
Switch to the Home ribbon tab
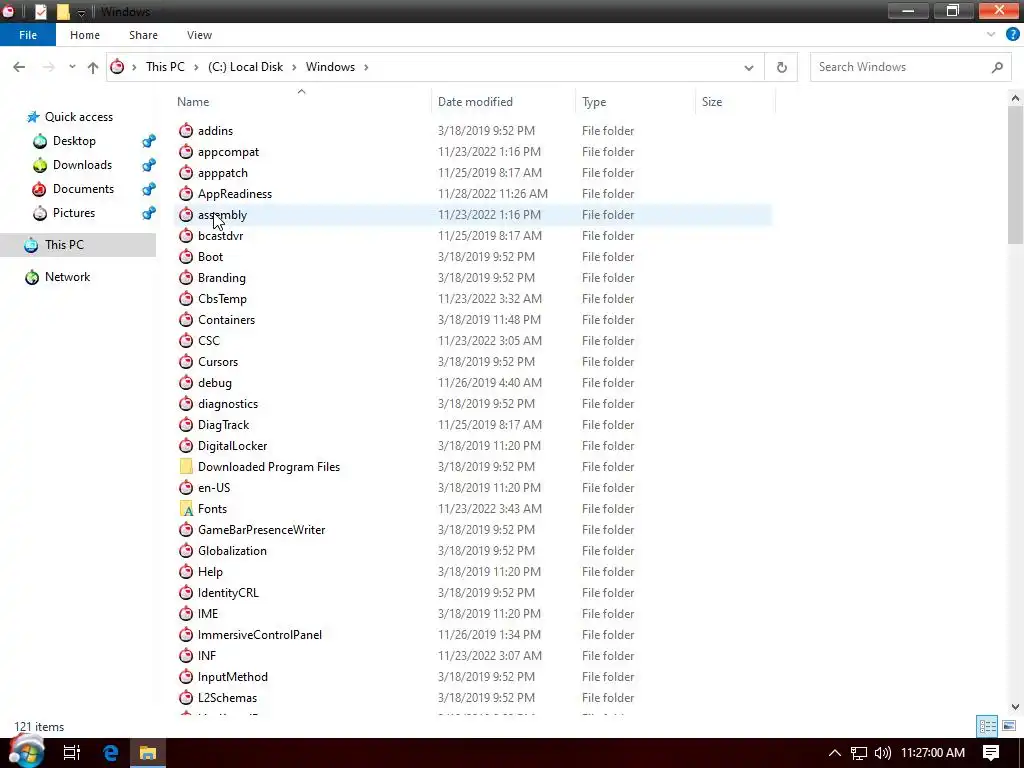[85, 35]
